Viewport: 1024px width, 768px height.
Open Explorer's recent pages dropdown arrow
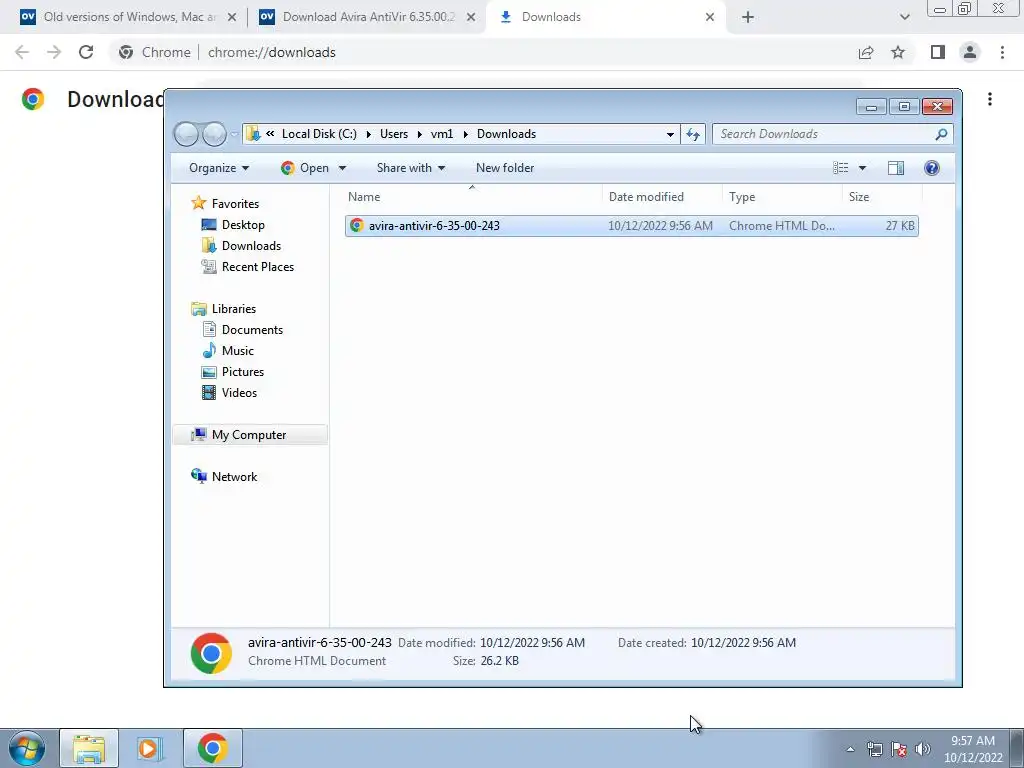click(234, 135)
